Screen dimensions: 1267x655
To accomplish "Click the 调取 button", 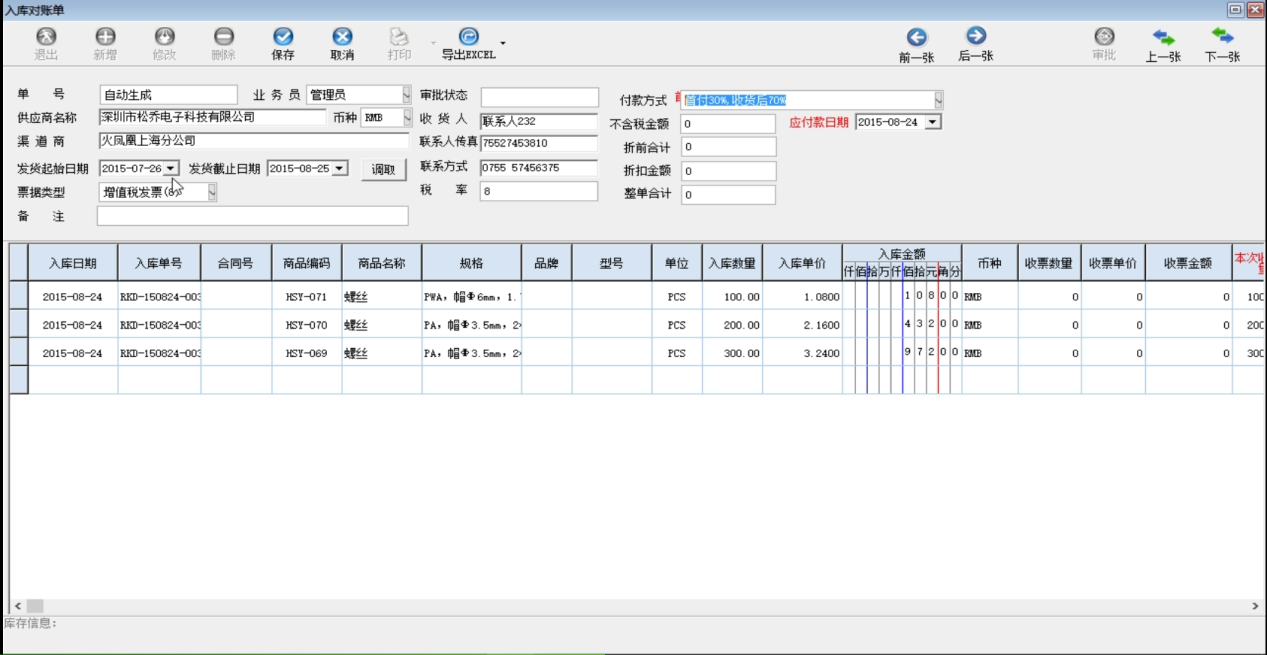I will click(383, 170).
